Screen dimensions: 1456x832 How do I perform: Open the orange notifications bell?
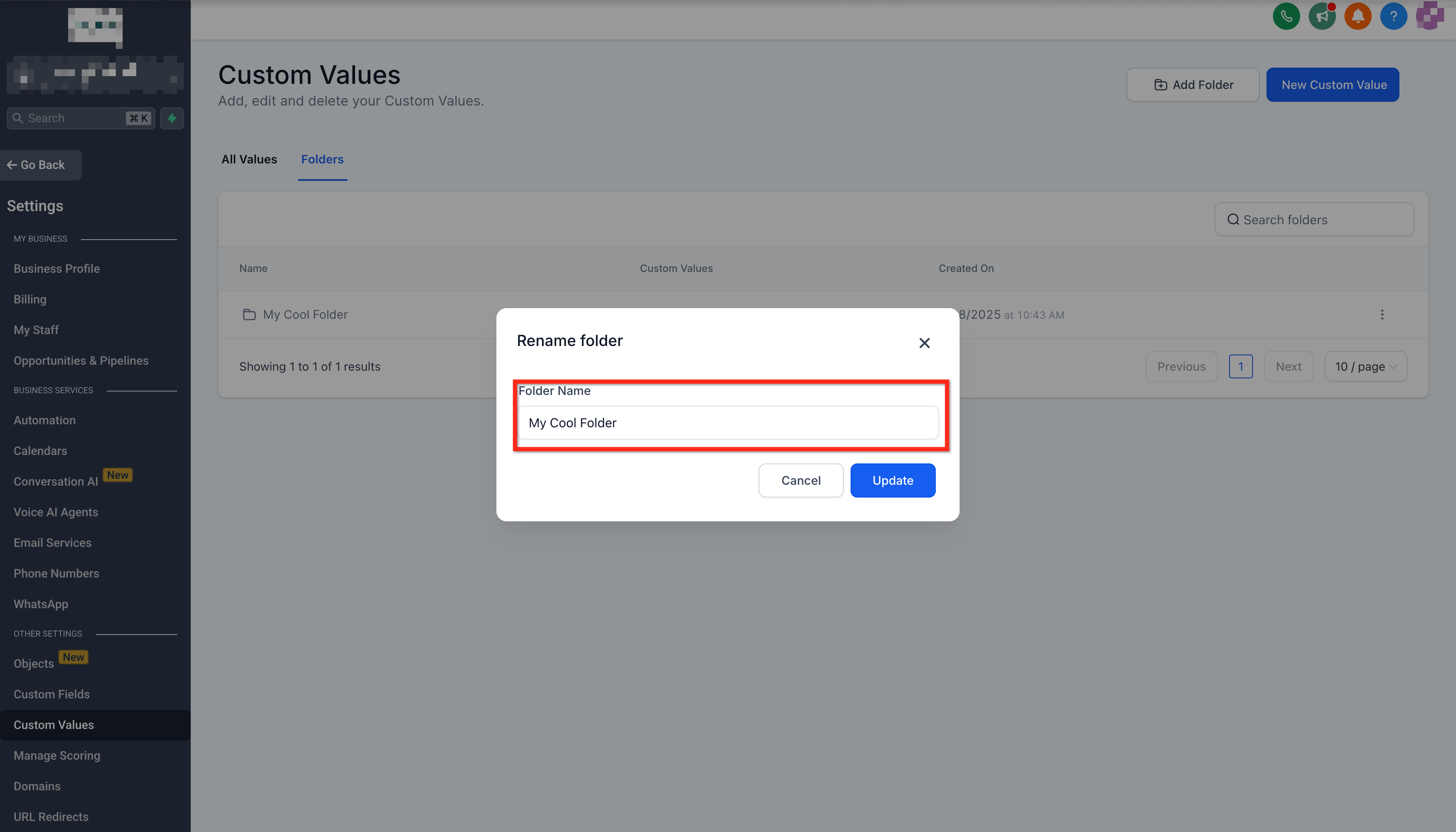coord(1358,16)
